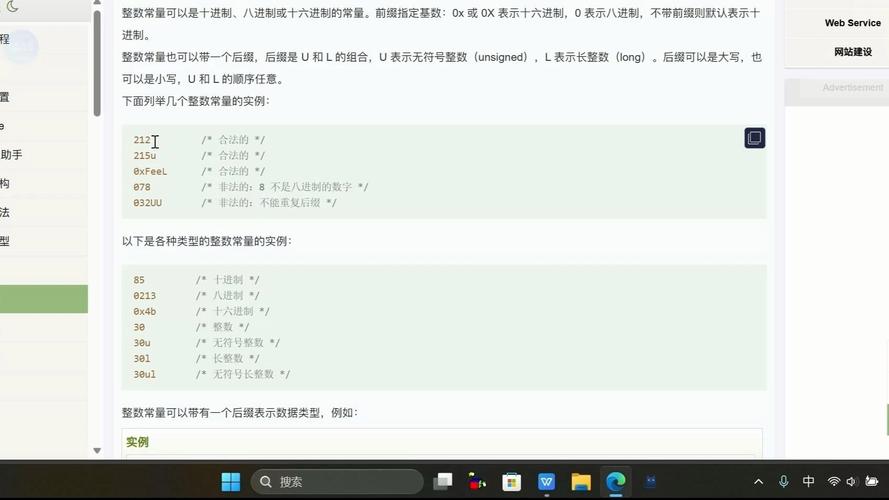Click the 078 illegal constant line
The image size is (889, 500).
coord(142,187)
